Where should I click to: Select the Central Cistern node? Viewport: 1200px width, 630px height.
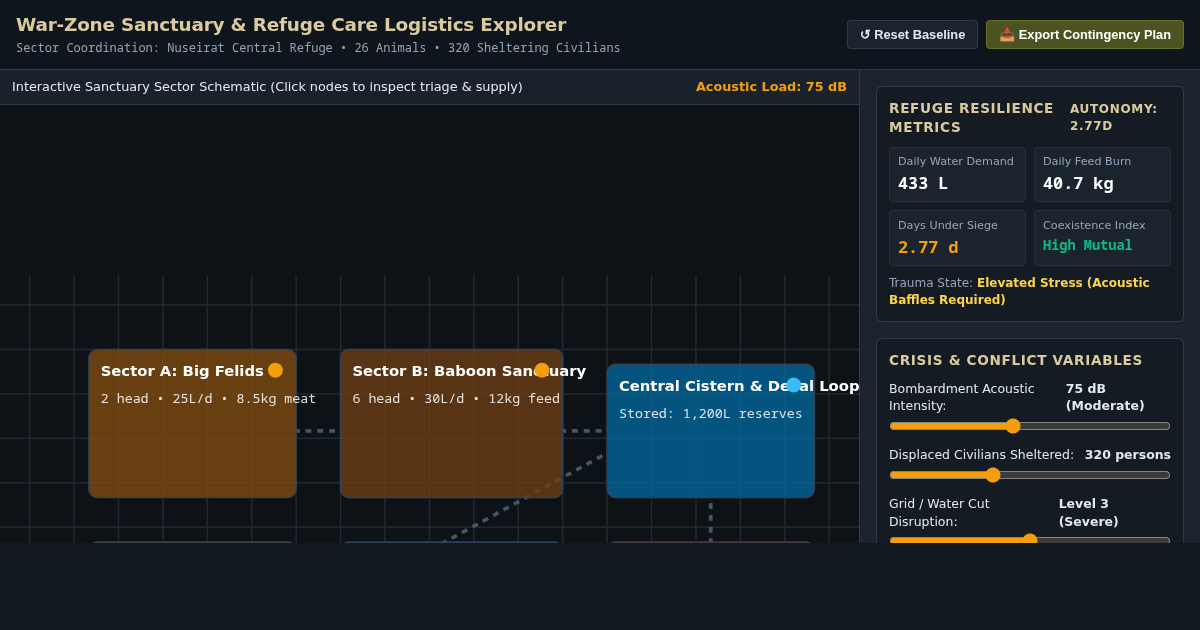click(x=711, y=431)
